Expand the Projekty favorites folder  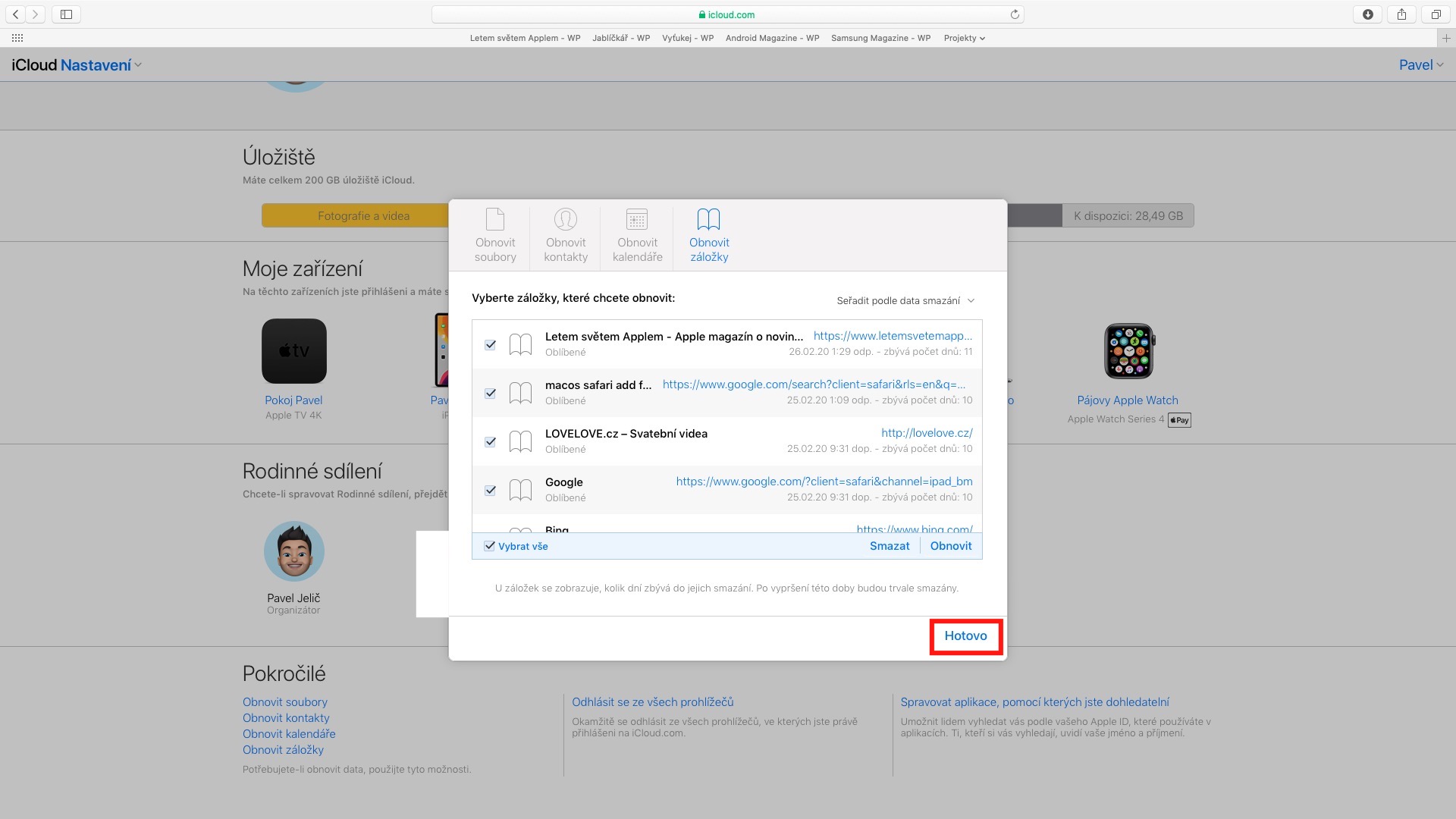[964, 38]
